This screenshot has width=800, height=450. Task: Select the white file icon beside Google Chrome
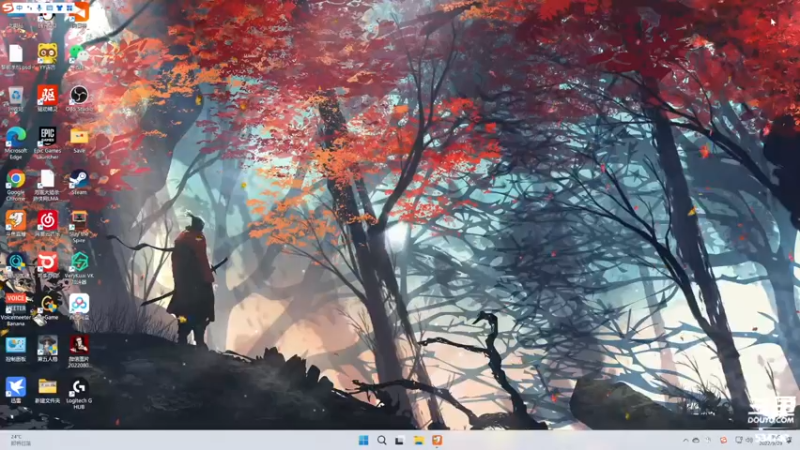pos(47,180)
